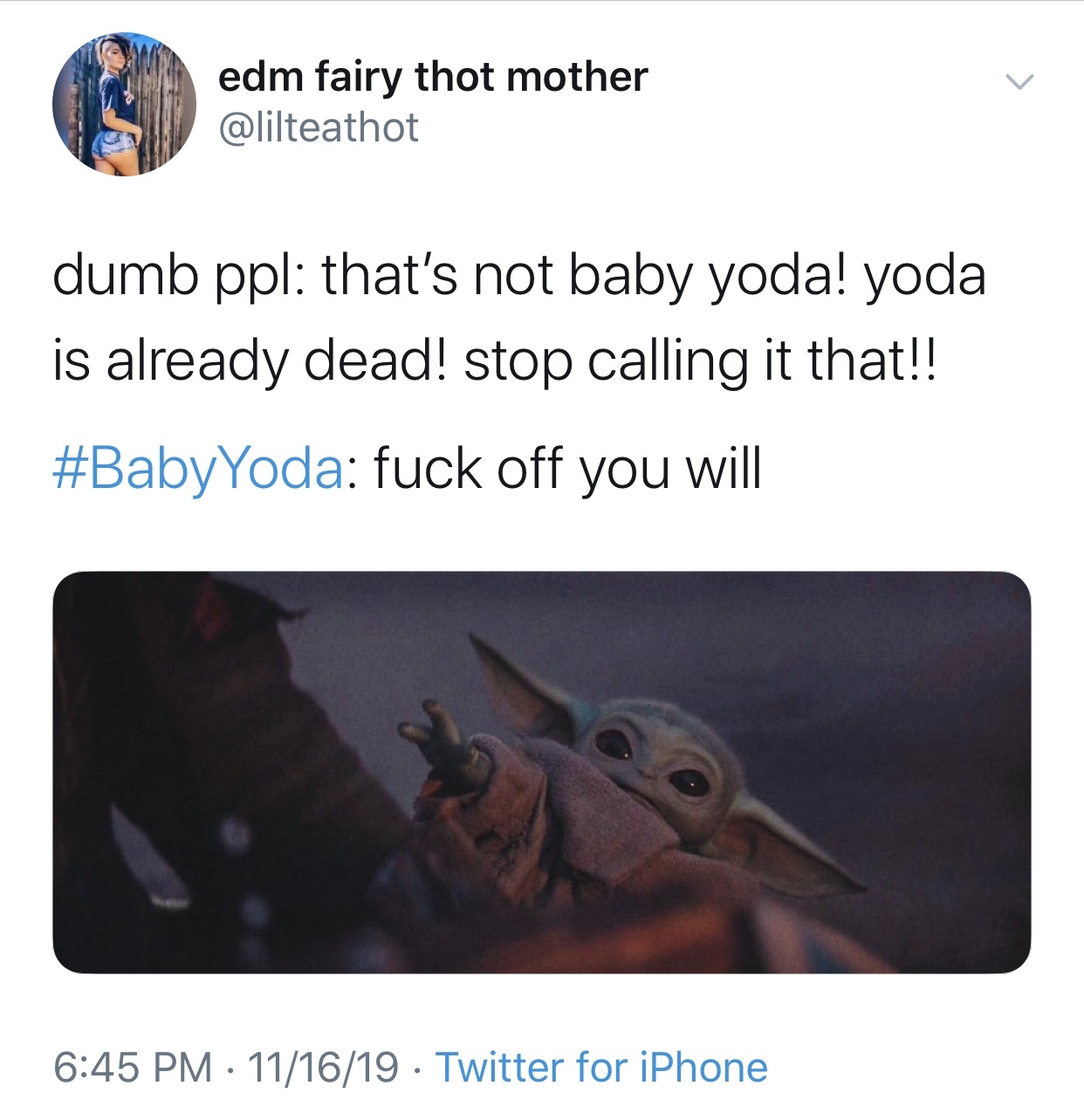The image size is (1084, 1120).
Task: Select the first line of tweet text
Action: tap(522, 275)
